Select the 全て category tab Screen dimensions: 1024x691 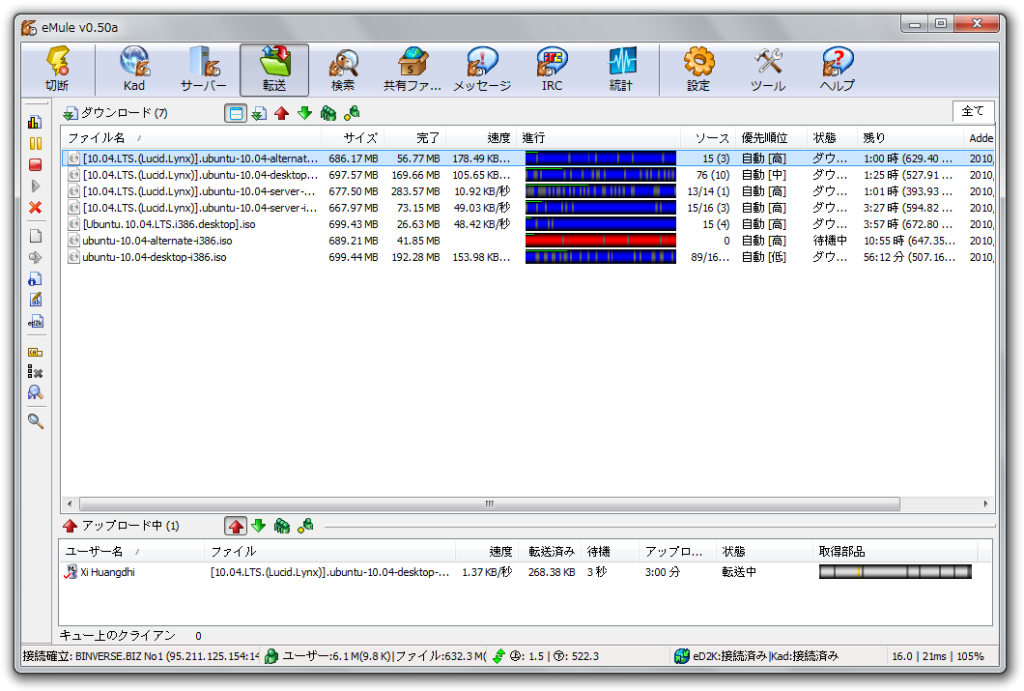pos(972,111)
